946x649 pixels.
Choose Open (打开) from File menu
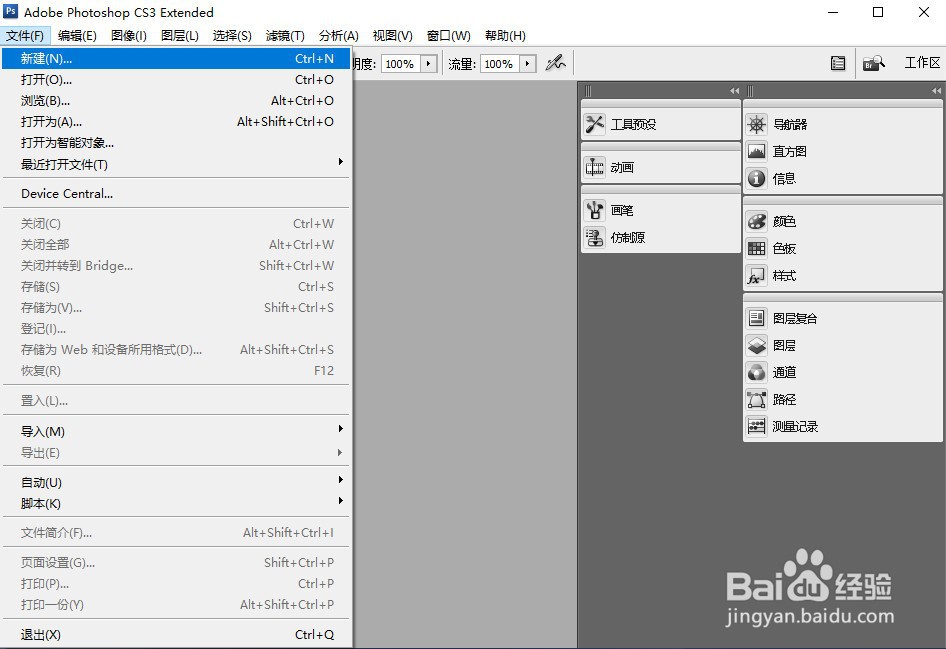coord(176,80)
